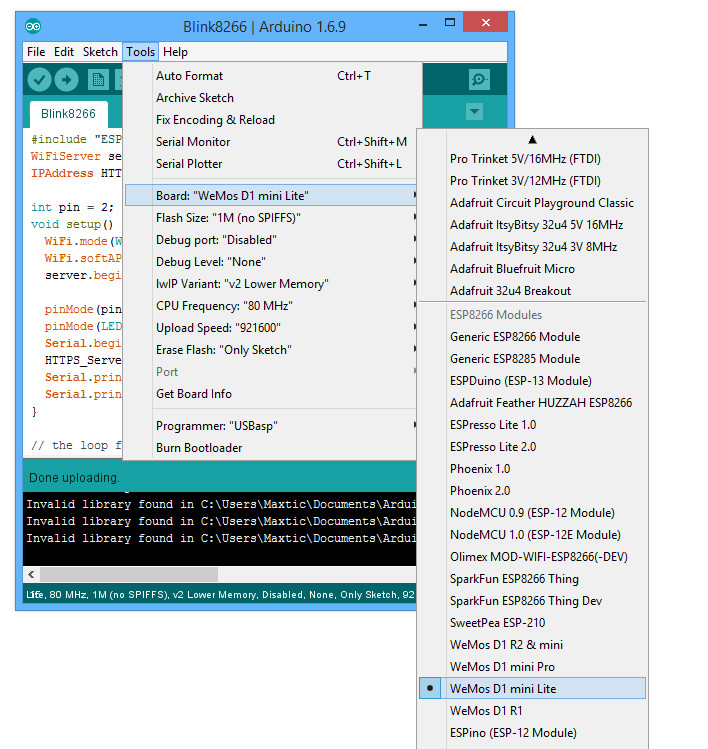This screenshot has height=749, width=708.
Task: Select Adafruit ItsyBitsy 32u4 5V 16MHz
Action: (x=532, y=225)
